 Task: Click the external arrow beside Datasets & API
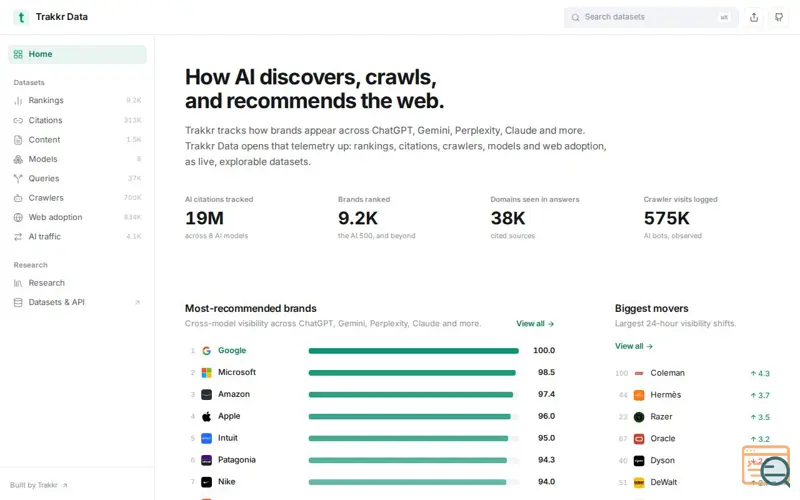pyautogui.click(x=137, y=303)
